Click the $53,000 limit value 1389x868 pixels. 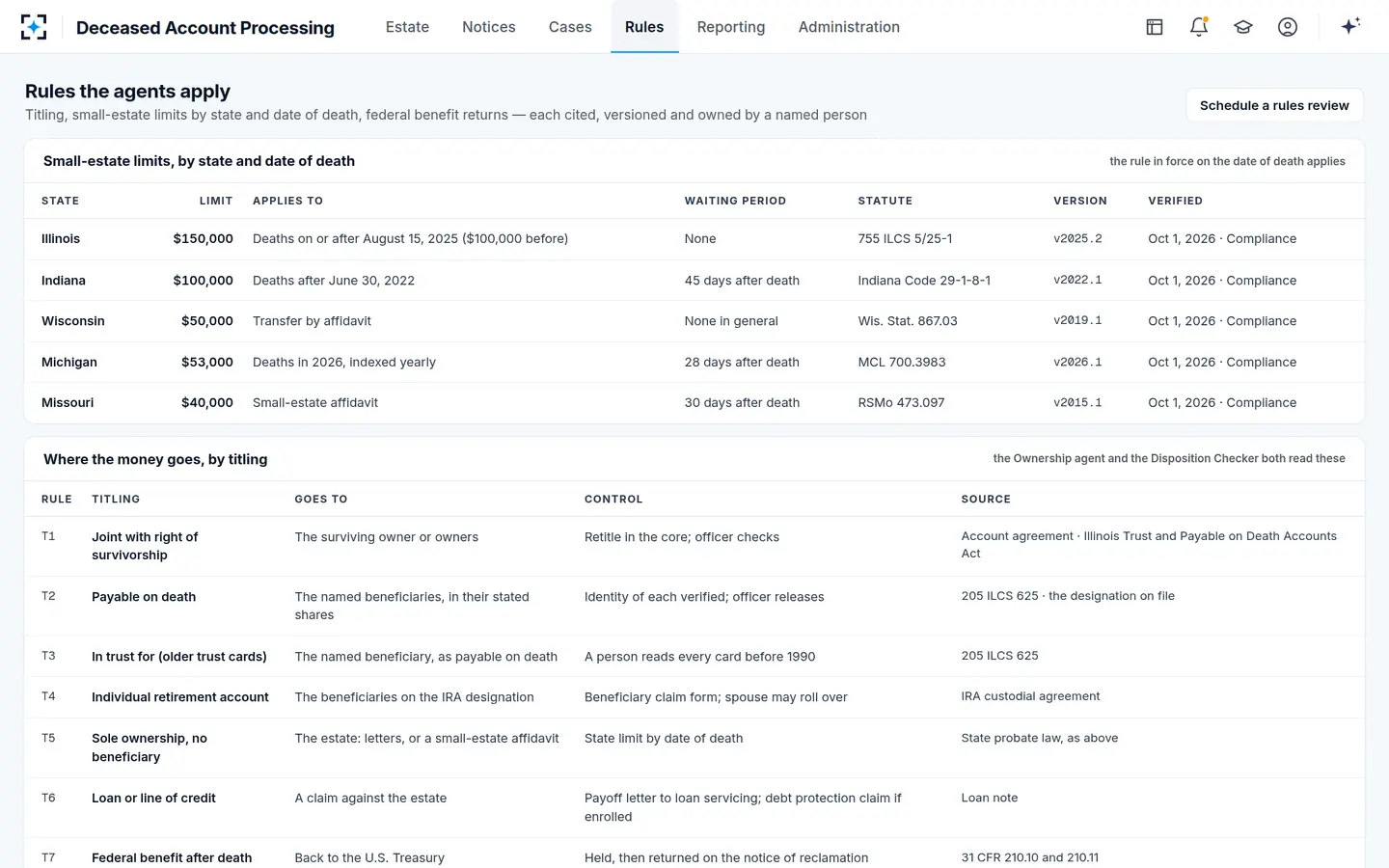pos(207,363)
